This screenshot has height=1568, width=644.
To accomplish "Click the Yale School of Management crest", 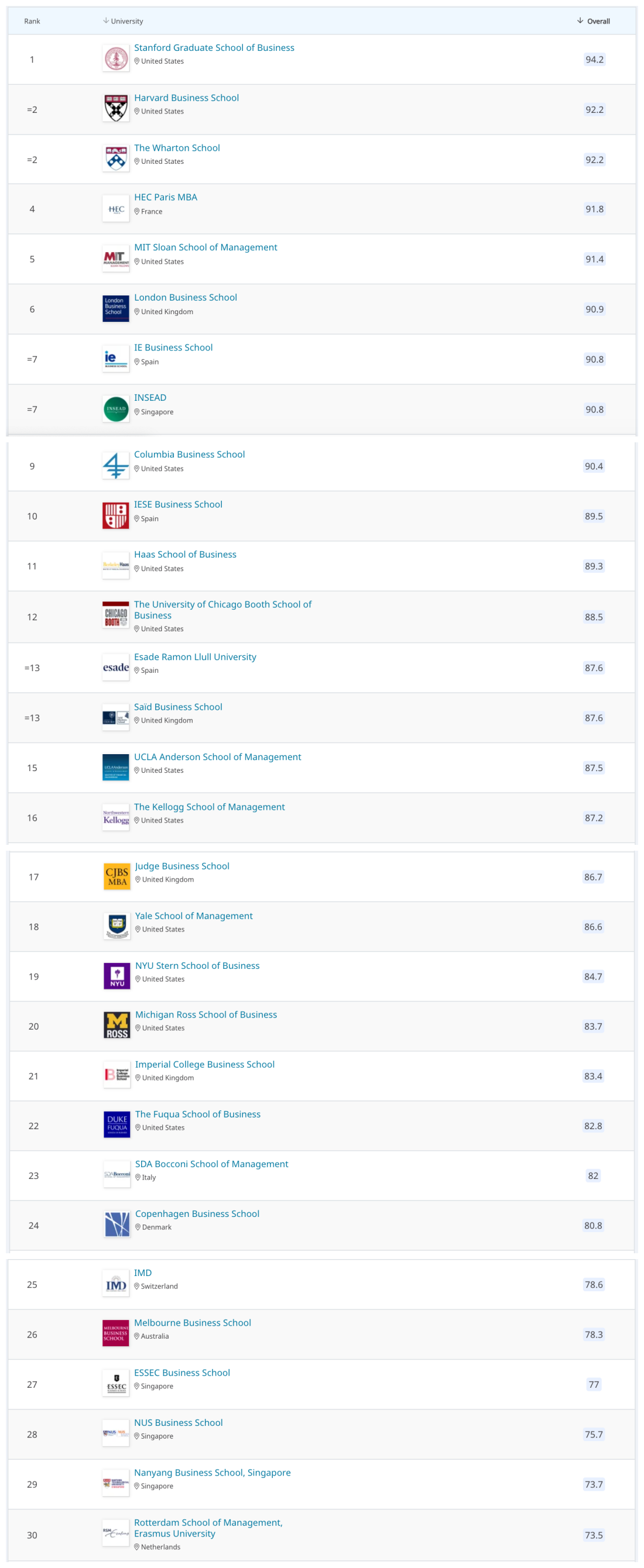I will (117, 926).
